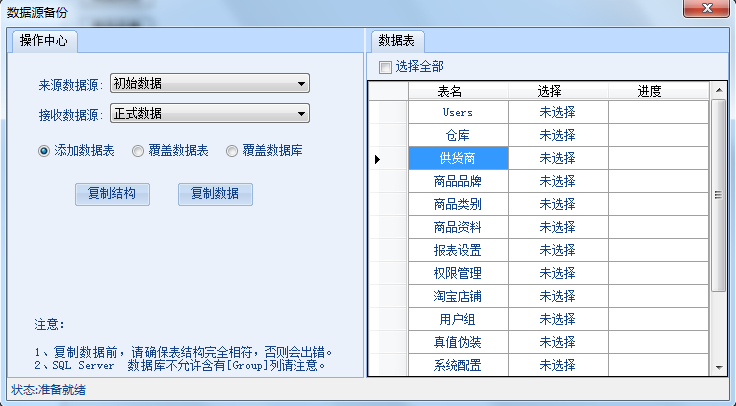Click the 复制结构 button
736x406 pixels.
click(112, 194)
